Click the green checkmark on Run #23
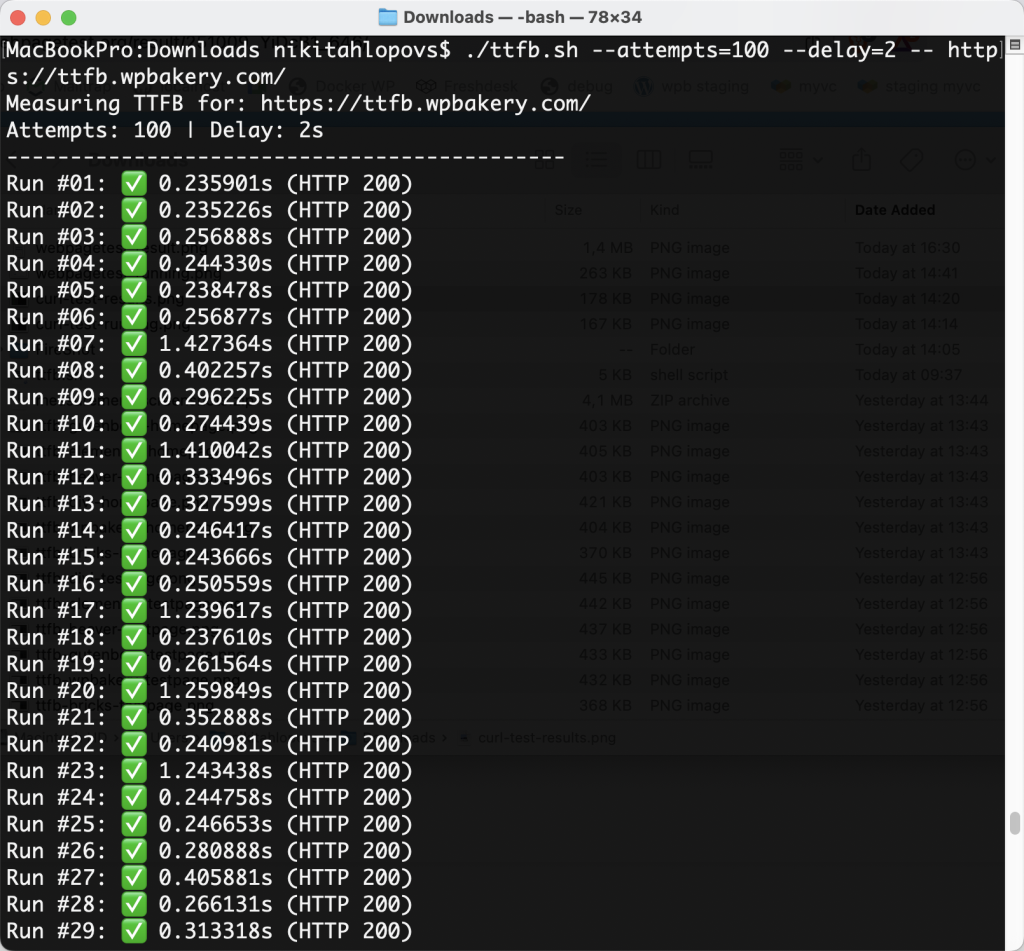 tap(134, 770)
